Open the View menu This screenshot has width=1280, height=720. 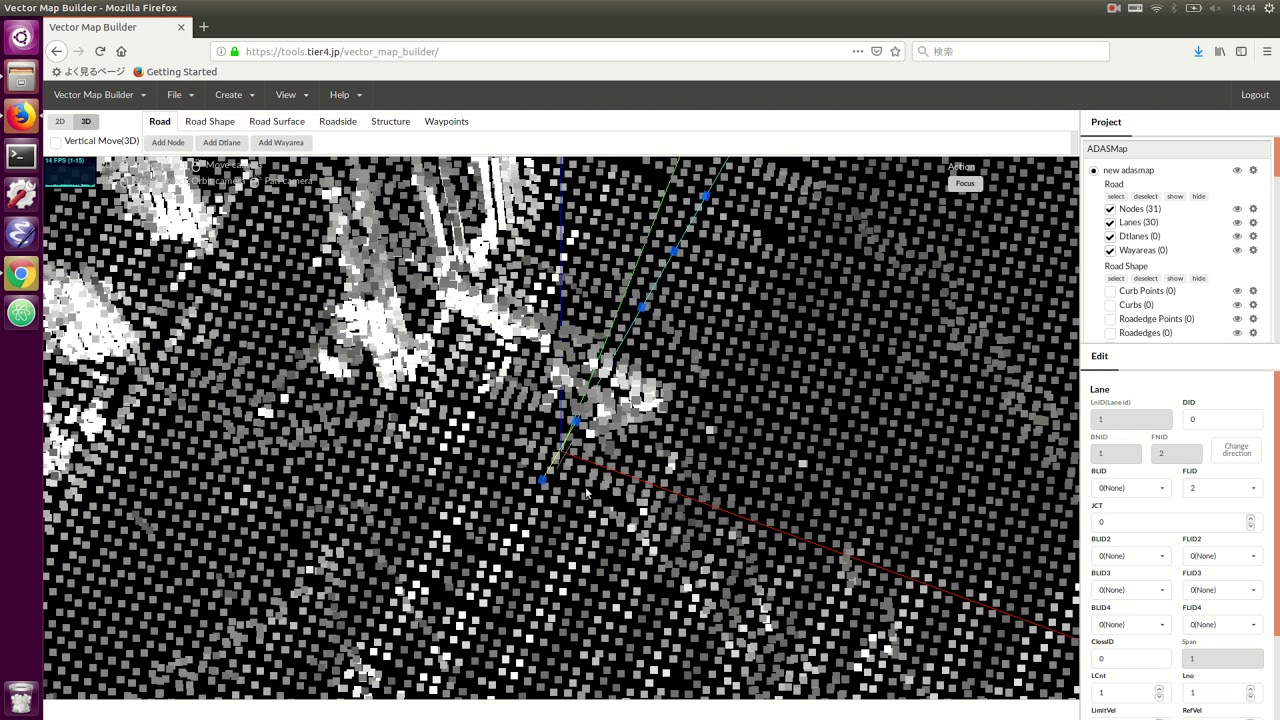pyautogui.click(x=291, y=95)
